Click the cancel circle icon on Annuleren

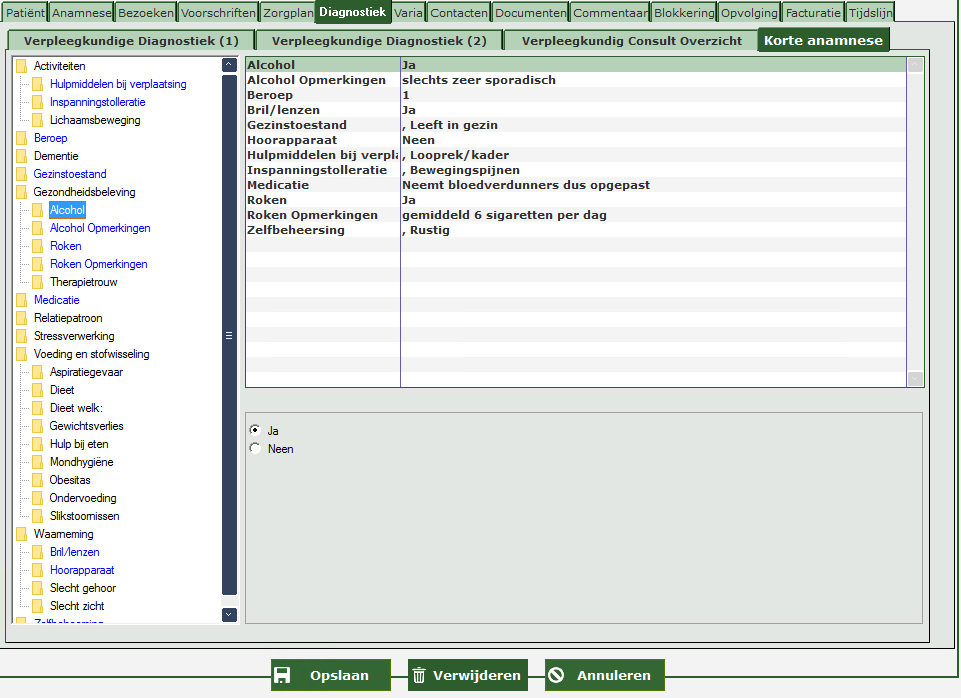(x=556, y=675)
